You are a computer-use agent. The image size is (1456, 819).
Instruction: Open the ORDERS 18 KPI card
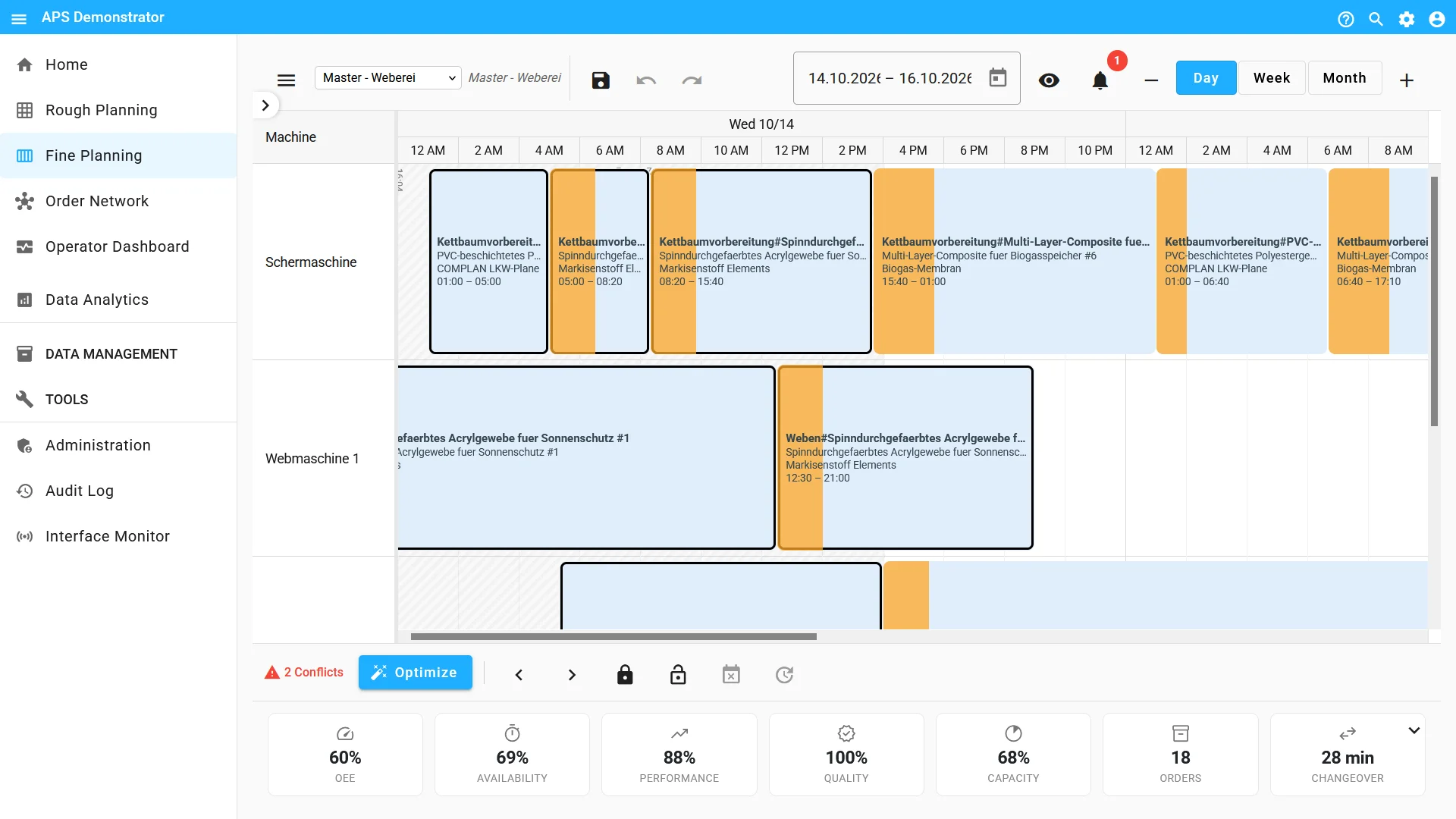pos(1181,755)
